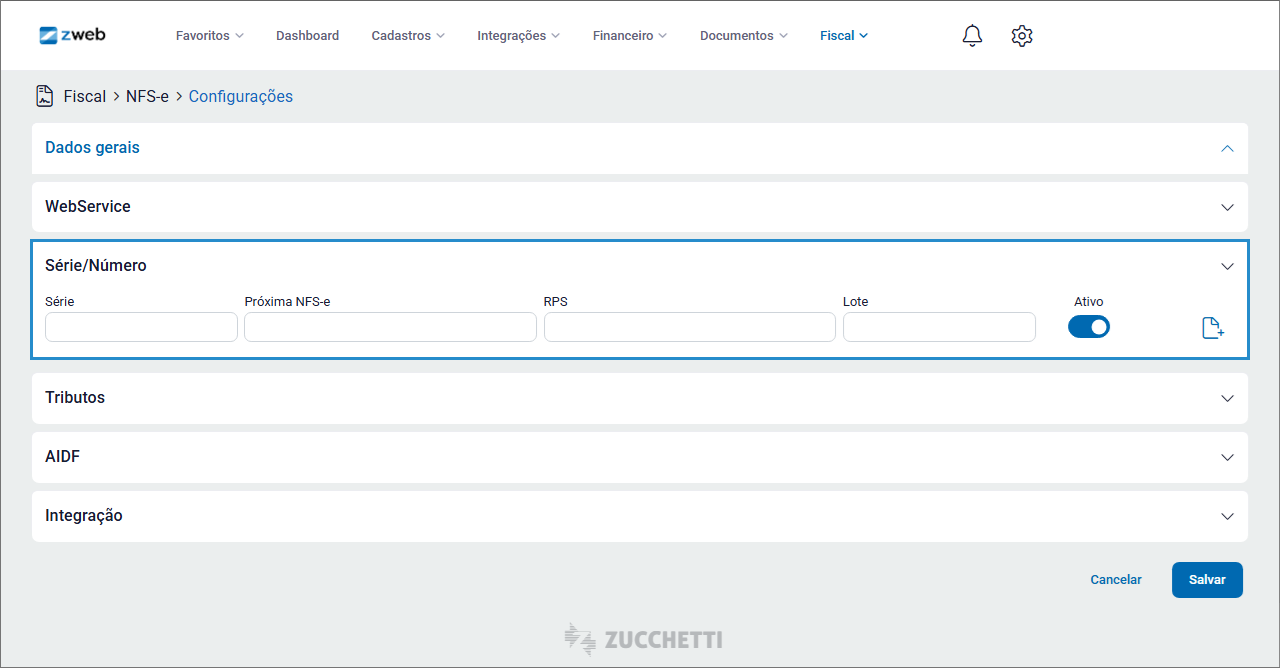This screenshot has width=1280, height=668.
Task: Expand the WebService section
Action: (x=1227, y=207)
